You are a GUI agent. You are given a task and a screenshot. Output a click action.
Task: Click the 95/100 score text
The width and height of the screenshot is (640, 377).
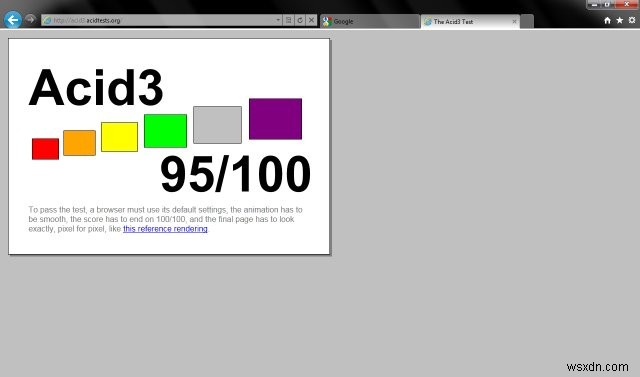coord(236,174)
